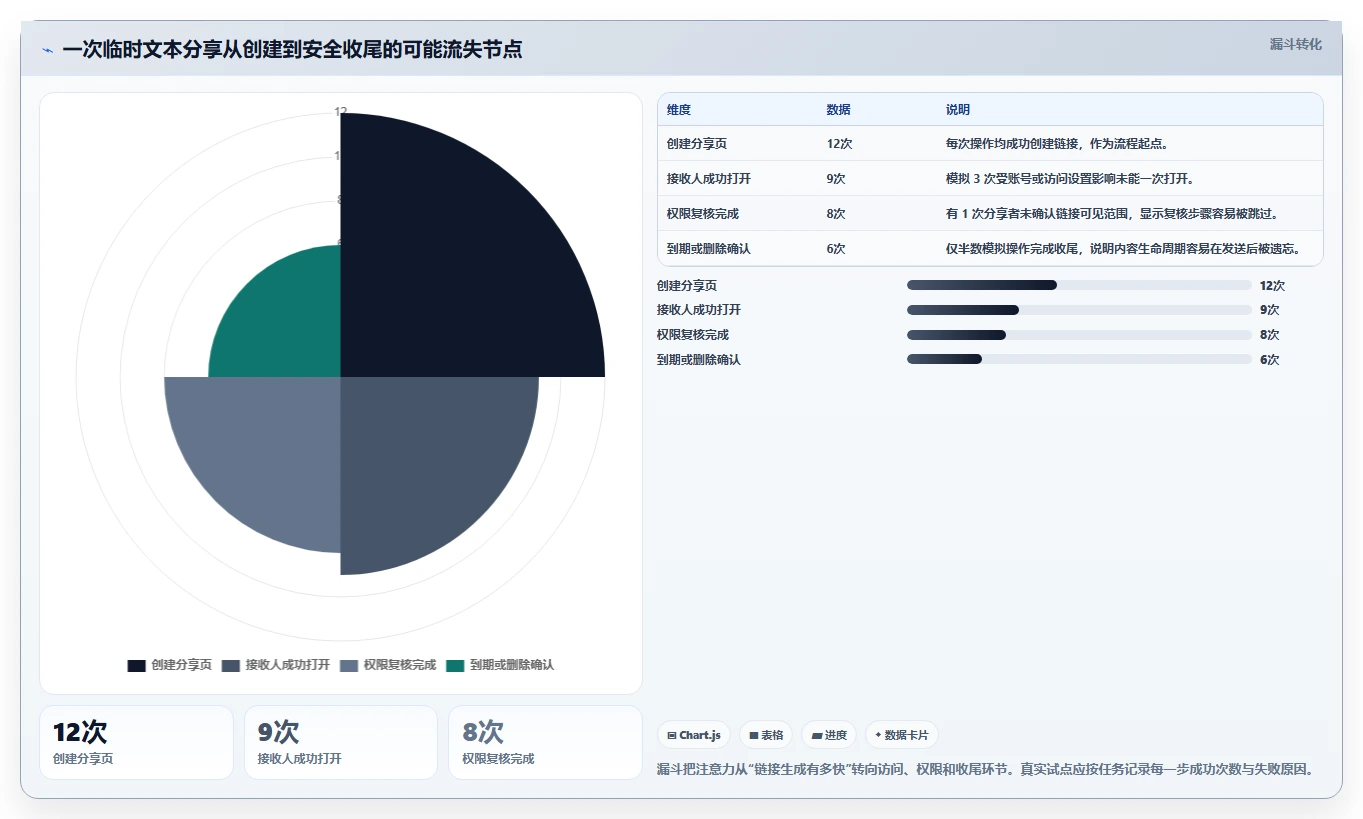The height and width of the screenshot is (819, 1363).
Task: Toggle the 接收人成功打开 entry in the chart legend
Action: [x=276, y=665]
